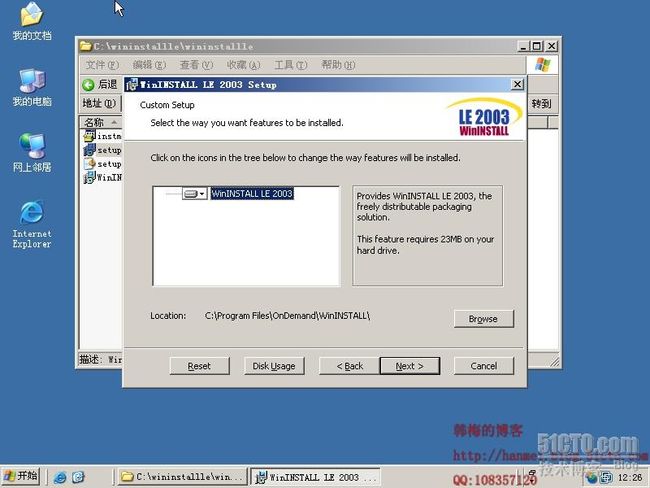Image resolution: width=650 pixels, height=488 pixels.
Task: Launch Internet Explorer from quick launch
Action: pos(60,477)
